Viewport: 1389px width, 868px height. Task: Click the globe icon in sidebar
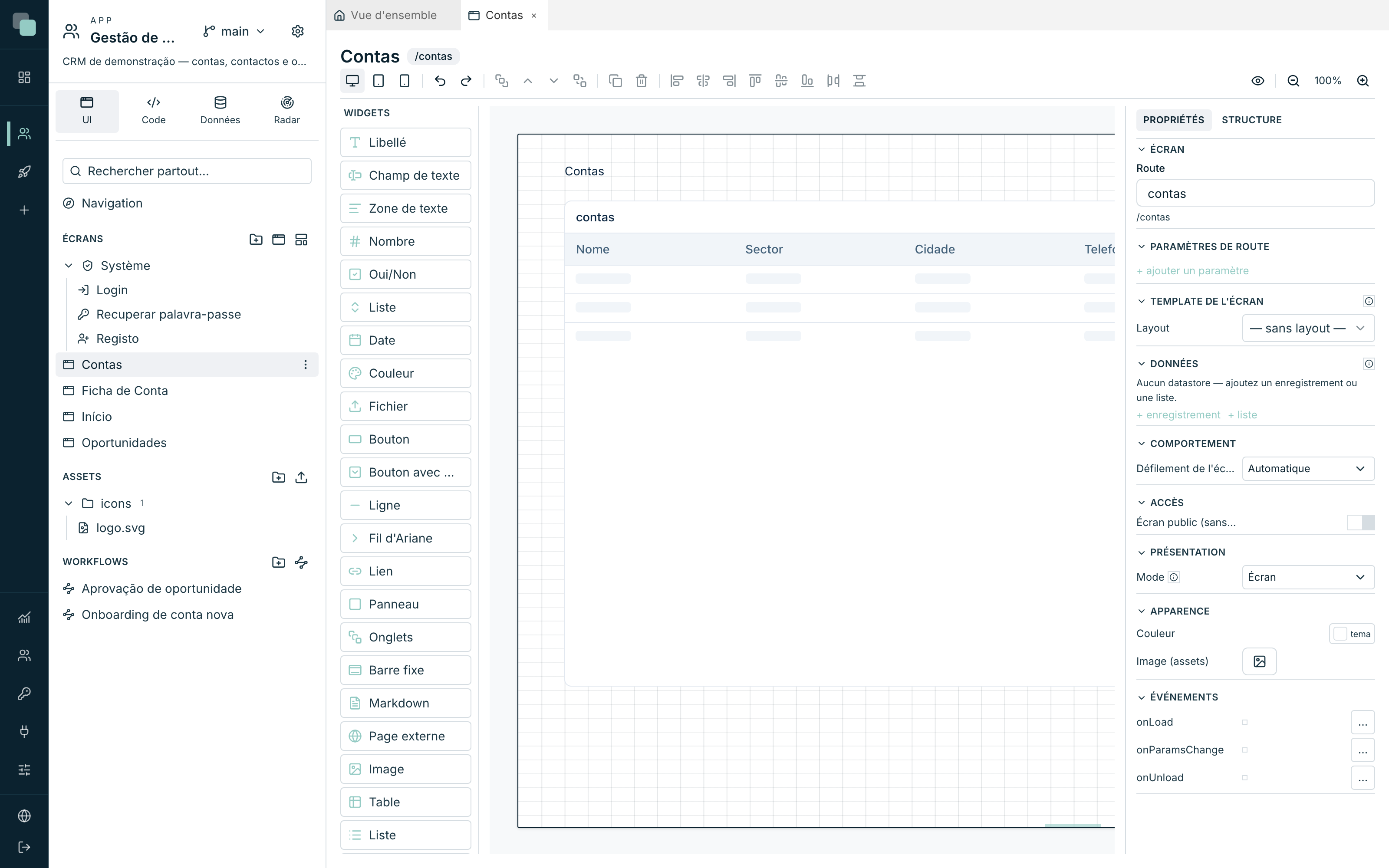tap(24, 816)
